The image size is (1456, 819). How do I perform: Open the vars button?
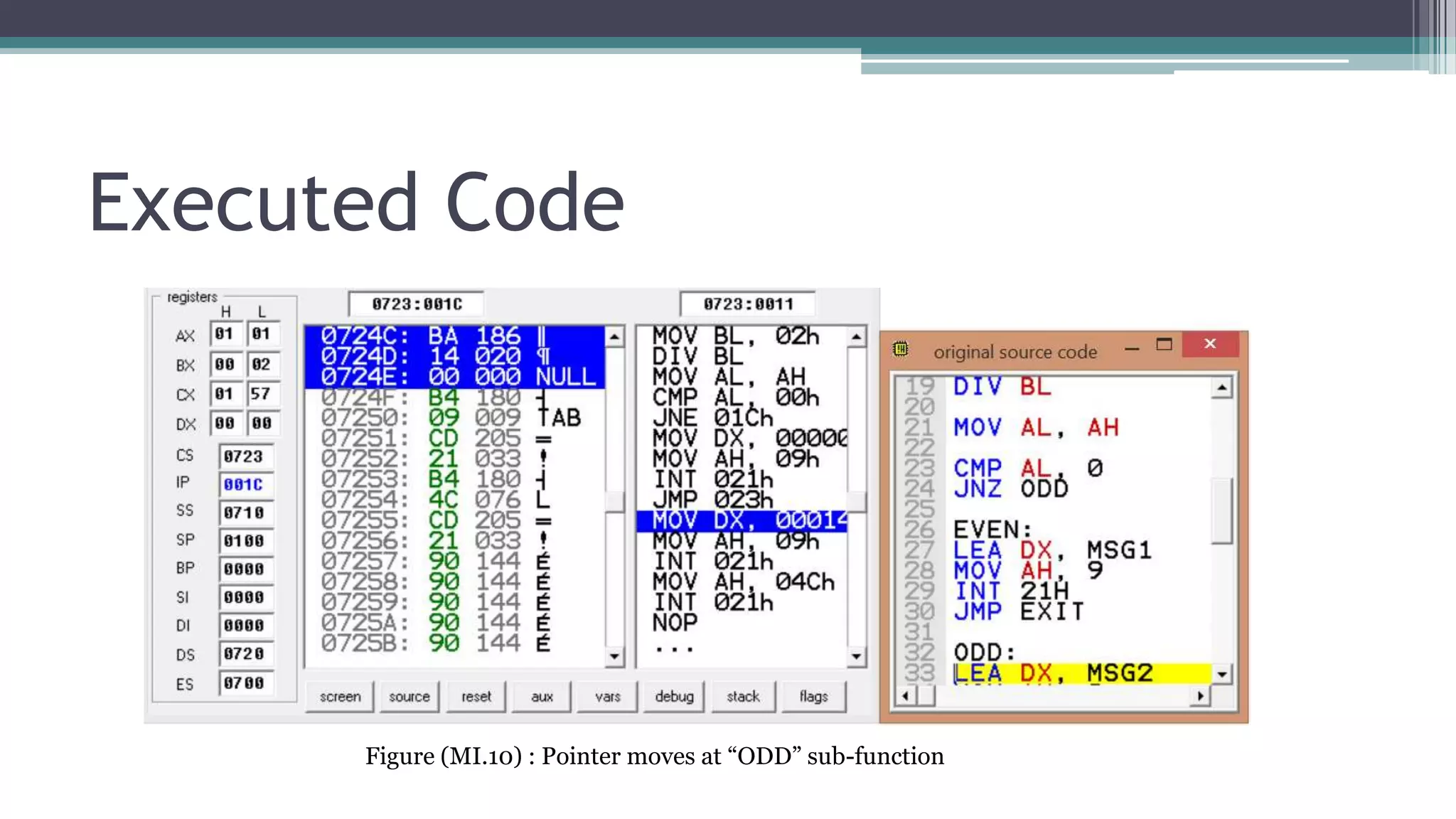pos(608,697)
